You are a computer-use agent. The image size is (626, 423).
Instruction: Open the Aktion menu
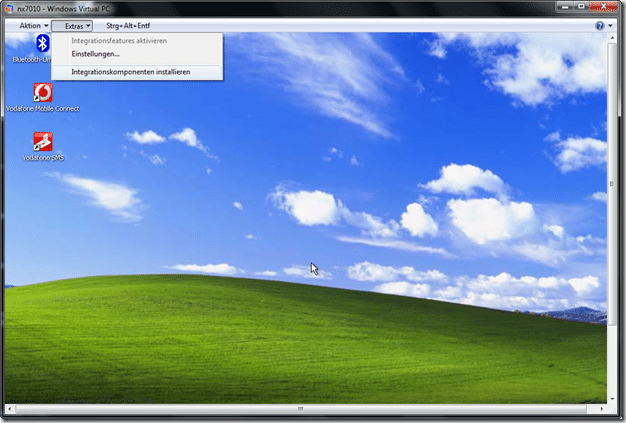tap(34, 26)
